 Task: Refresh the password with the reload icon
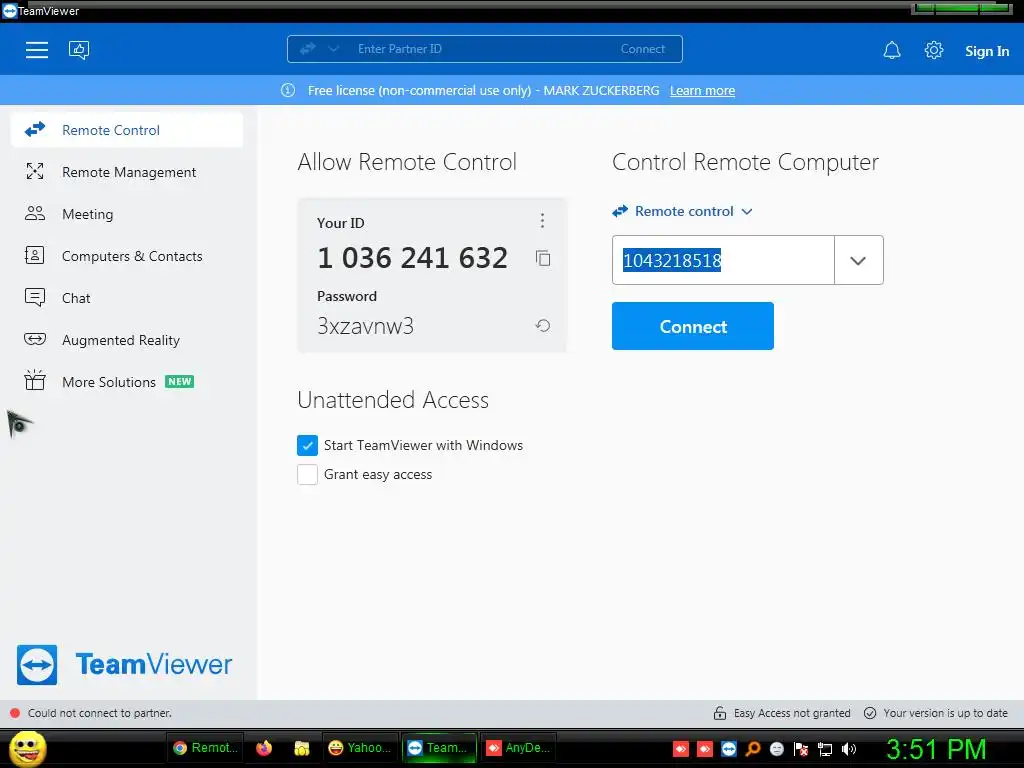pyautogui.click(x=543, y=325)
